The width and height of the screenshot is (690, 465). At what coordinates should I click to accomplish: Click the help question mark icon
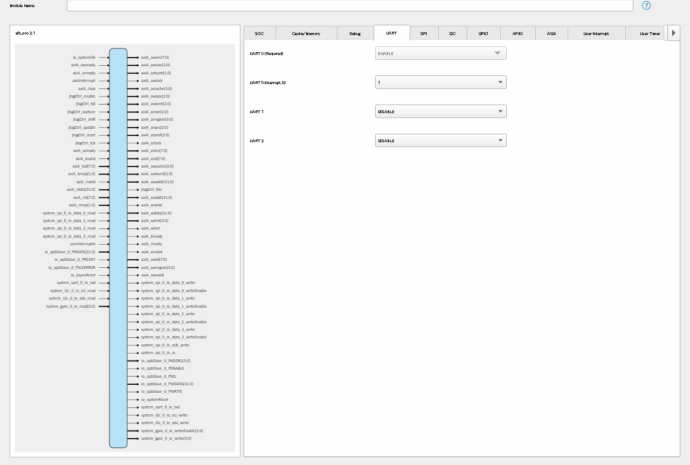[x=646, y=5]
